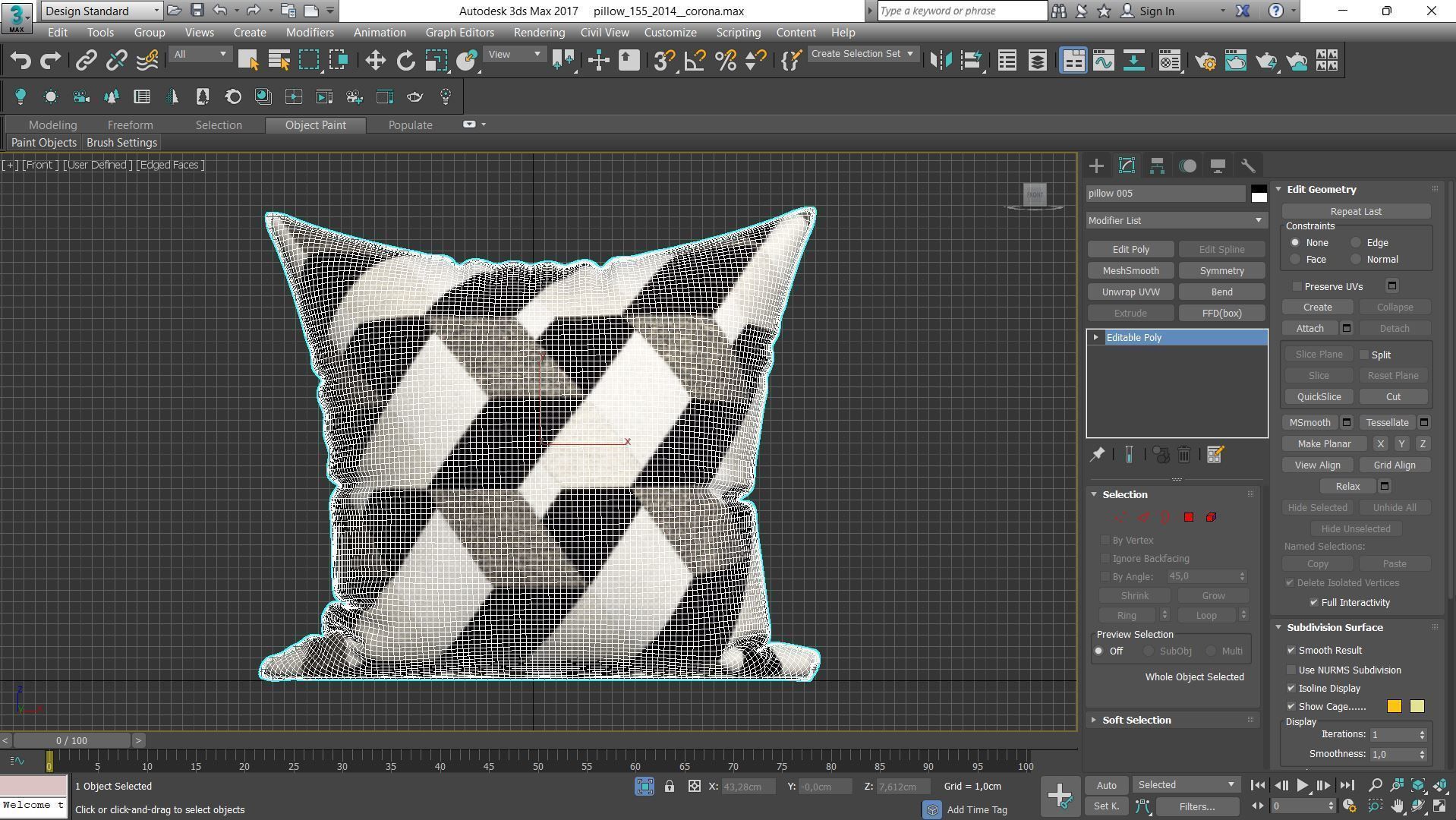
Task: Enable Use NURMS Subdivision checkbox
Action: tap(1291, 670)
